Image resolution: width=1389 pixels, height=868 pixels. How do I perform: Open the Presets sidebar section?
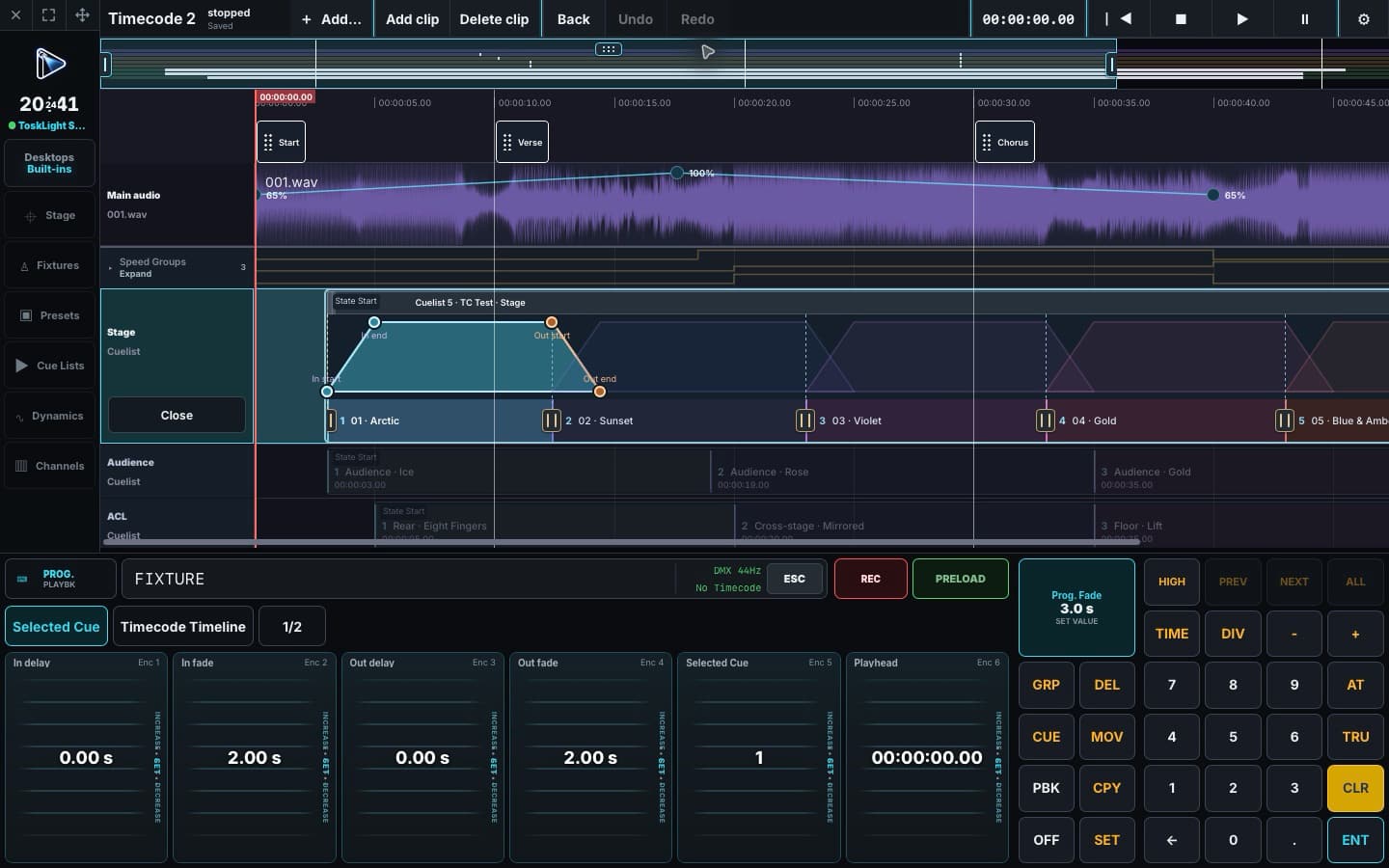click(49, 315)
